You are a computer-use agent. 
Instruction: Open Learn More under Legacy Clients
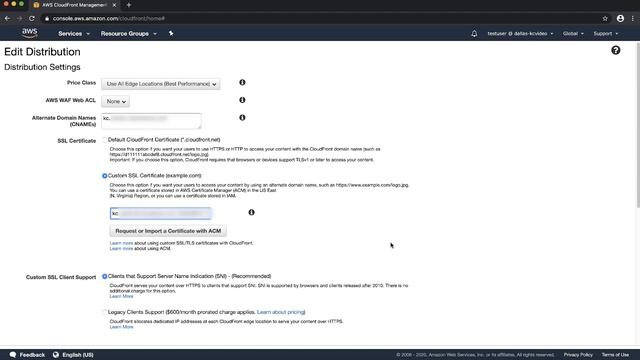[x=121, y=327]
